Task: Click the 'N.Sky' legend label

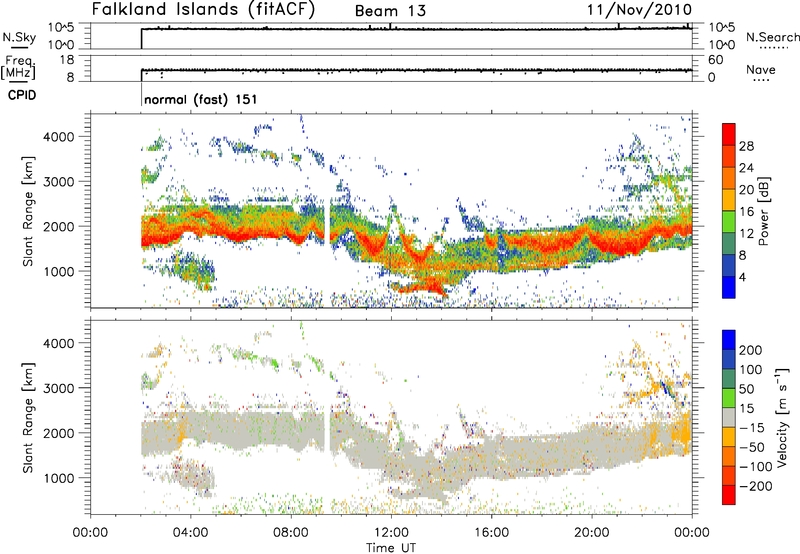Action: tap(19, 37)
